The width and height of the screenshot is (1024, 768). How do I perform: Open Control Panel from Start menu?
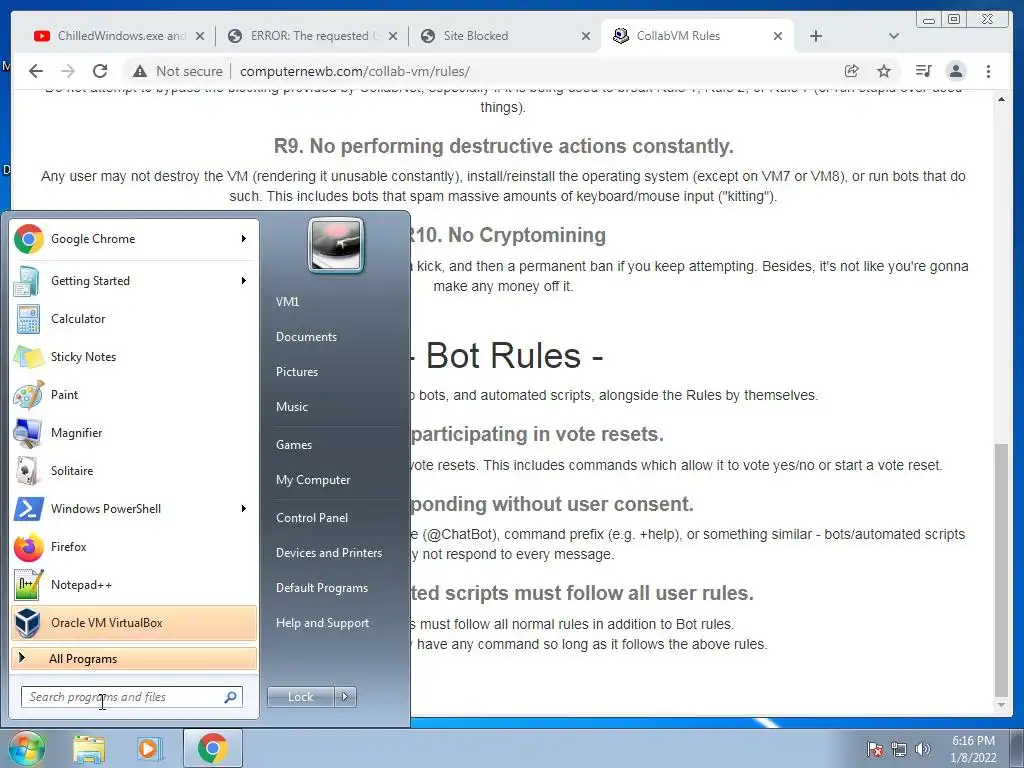pyautogui.click(x=312, y=518)
